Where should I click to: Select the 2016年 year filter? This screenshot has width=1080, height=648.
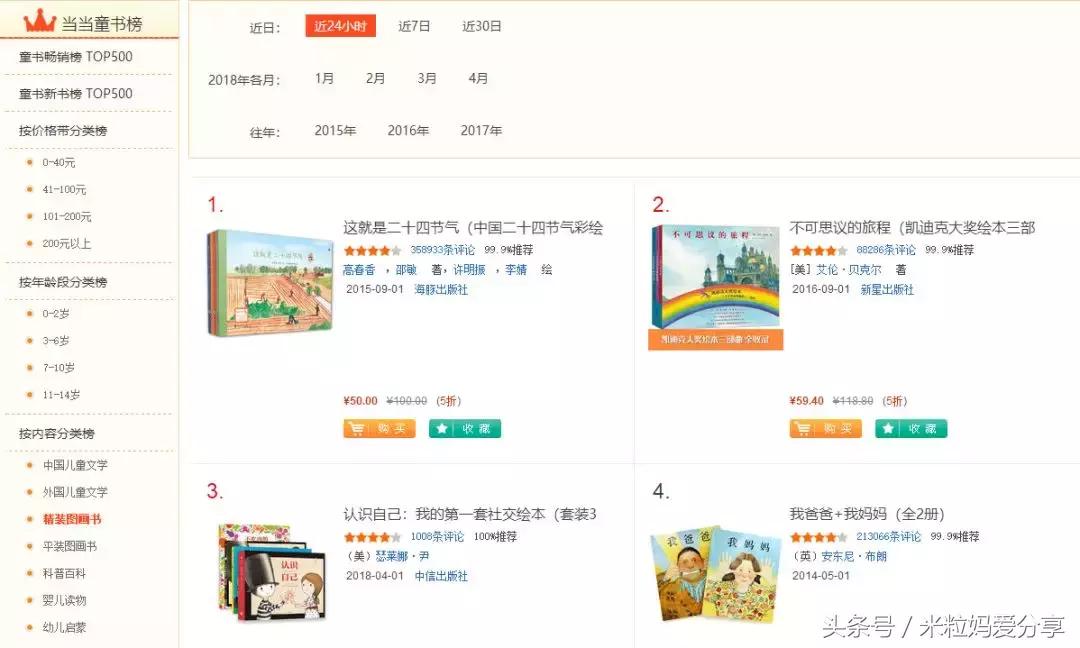[x=408, y=129]
